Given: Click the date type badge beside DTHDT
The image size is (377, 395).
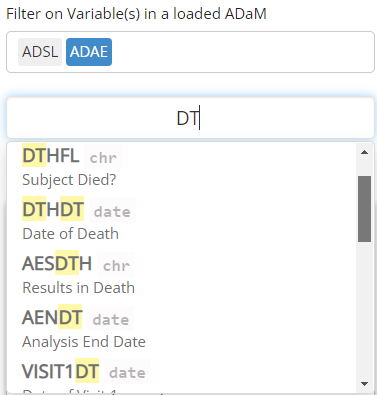Looking at the screenshot, I should 112,211.
